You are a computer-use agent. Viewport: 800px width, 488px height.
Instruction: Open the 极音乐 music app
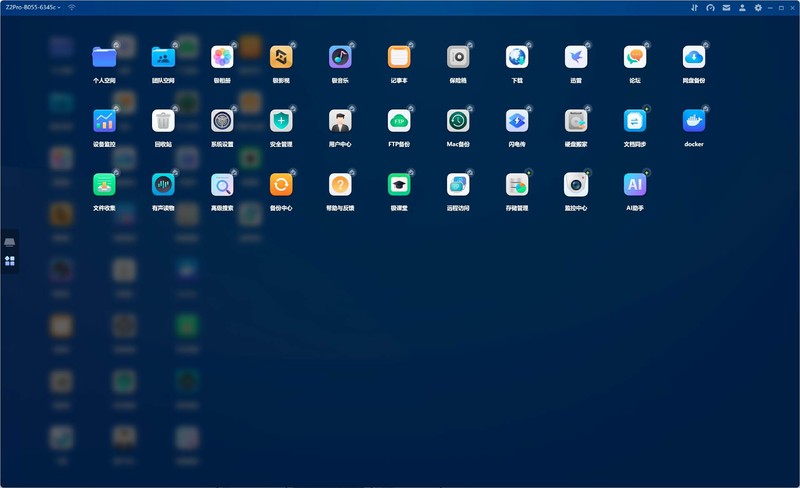tap(340, 57)
